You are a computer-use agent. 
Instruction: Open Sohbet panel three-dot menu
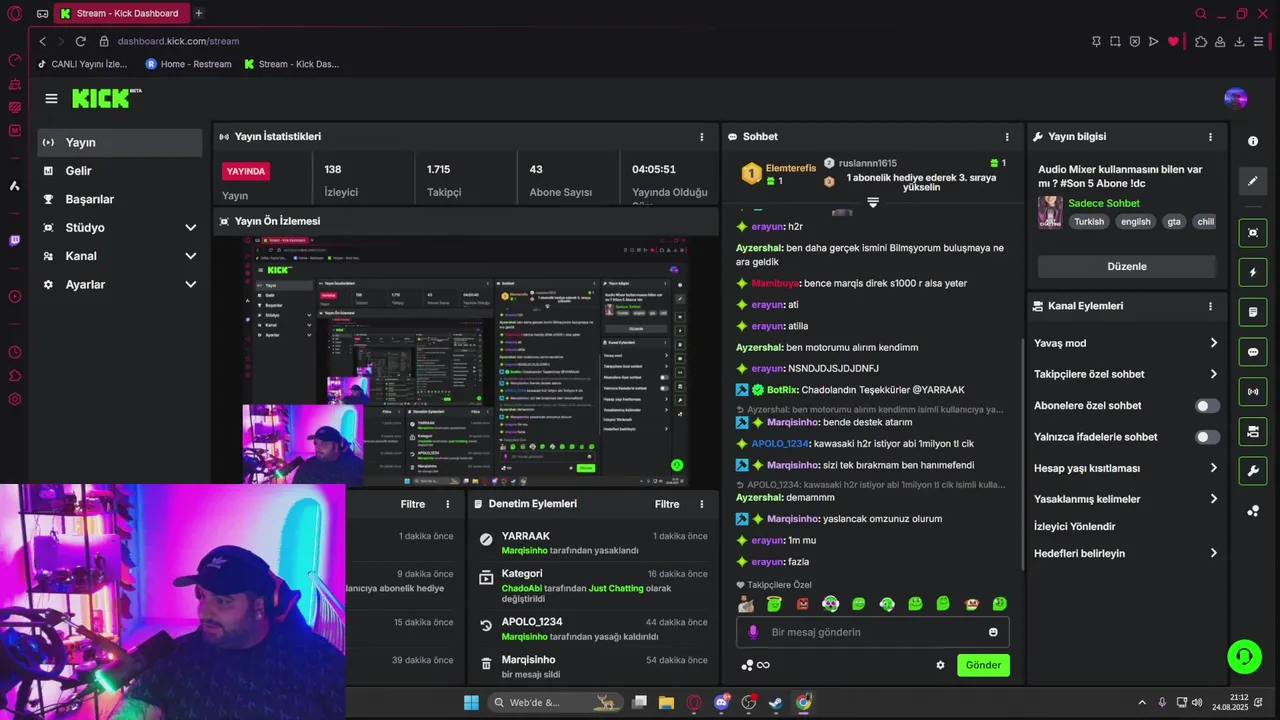[1007, 137]
